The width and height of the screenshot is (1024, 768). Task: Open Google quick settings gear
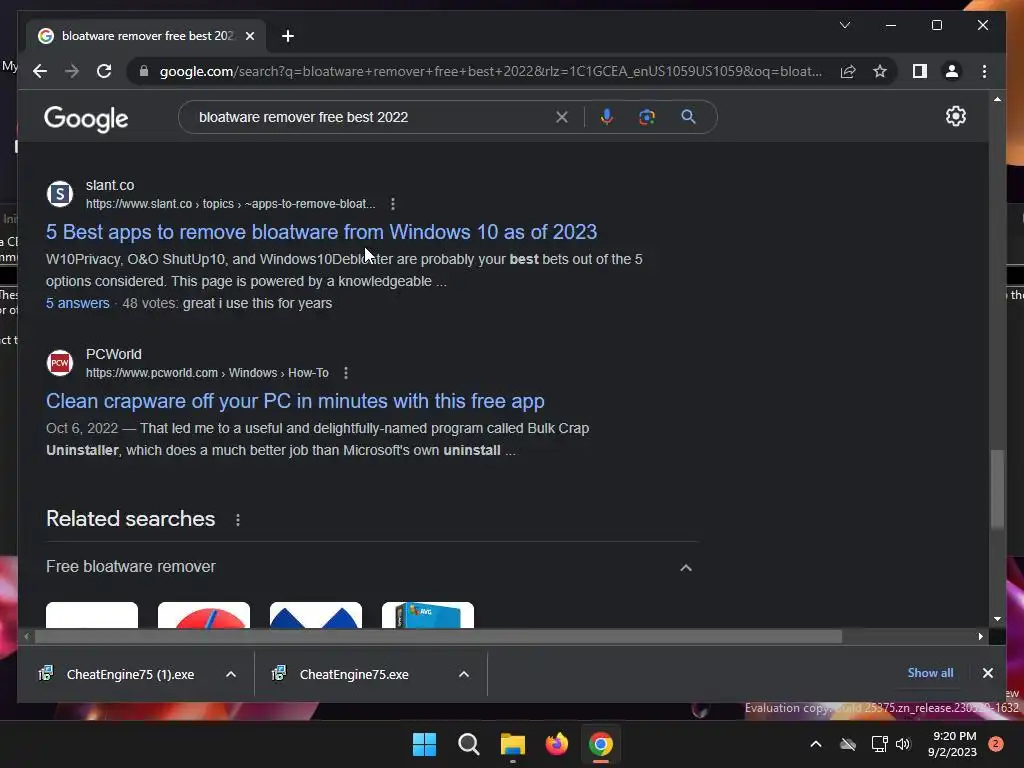click(955, 116)
